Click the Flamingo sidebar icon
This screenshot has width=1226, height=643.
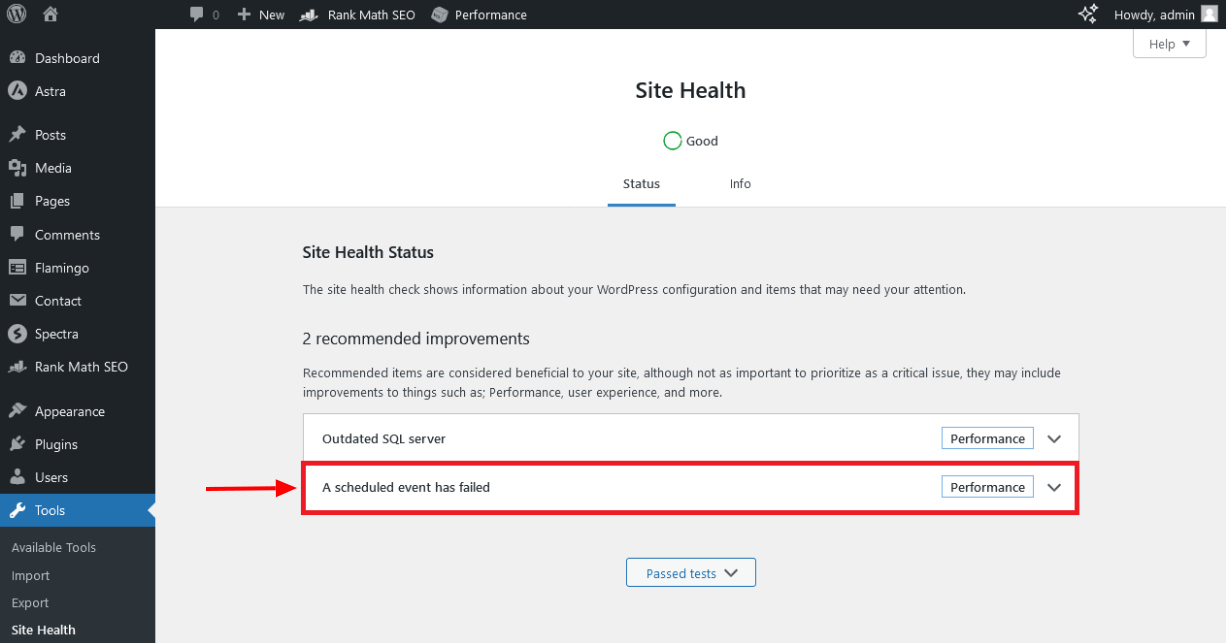17,268
